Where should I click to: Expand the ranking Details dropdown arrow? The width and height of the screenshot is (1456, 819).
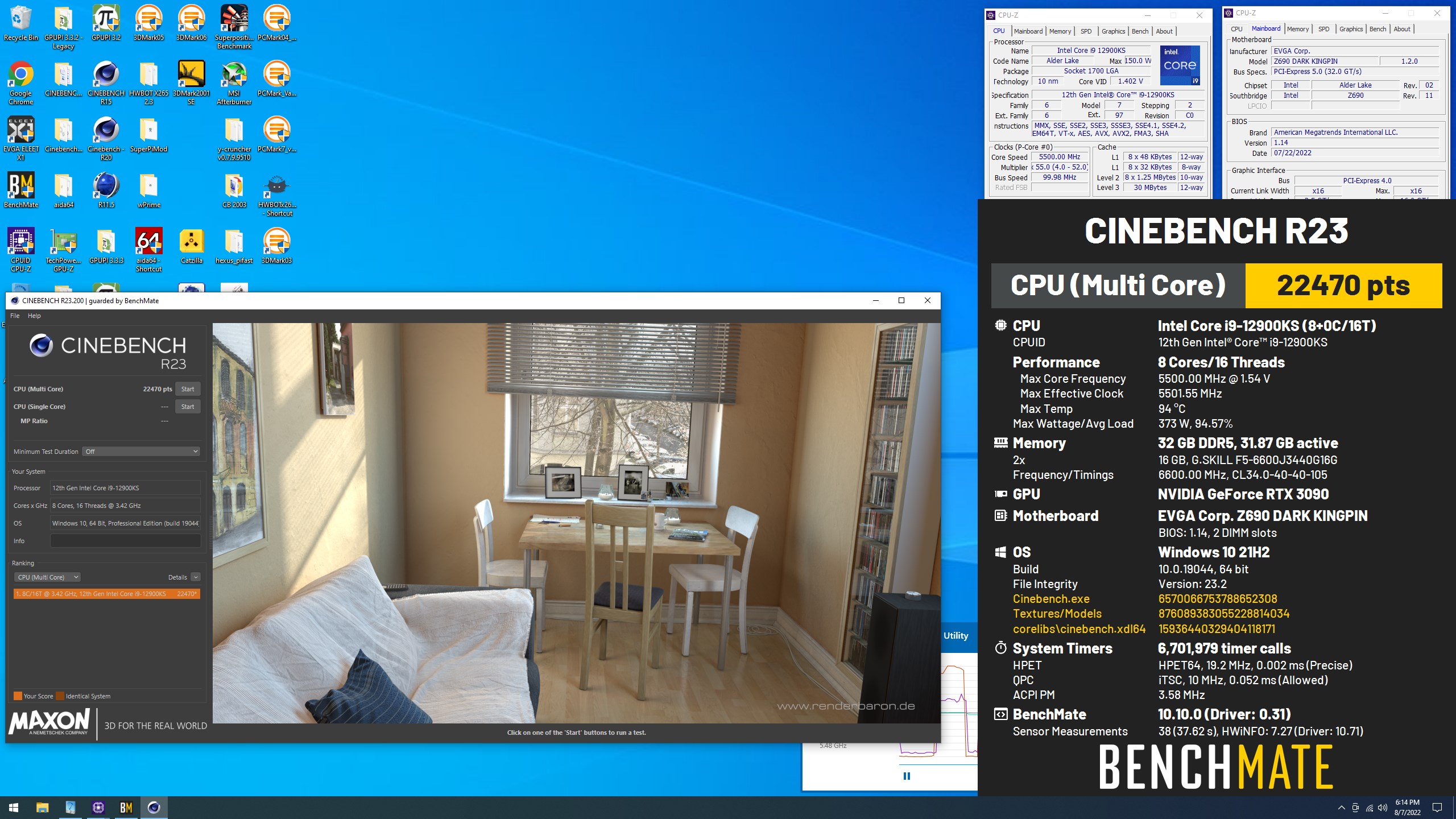[x=196, y=577]
